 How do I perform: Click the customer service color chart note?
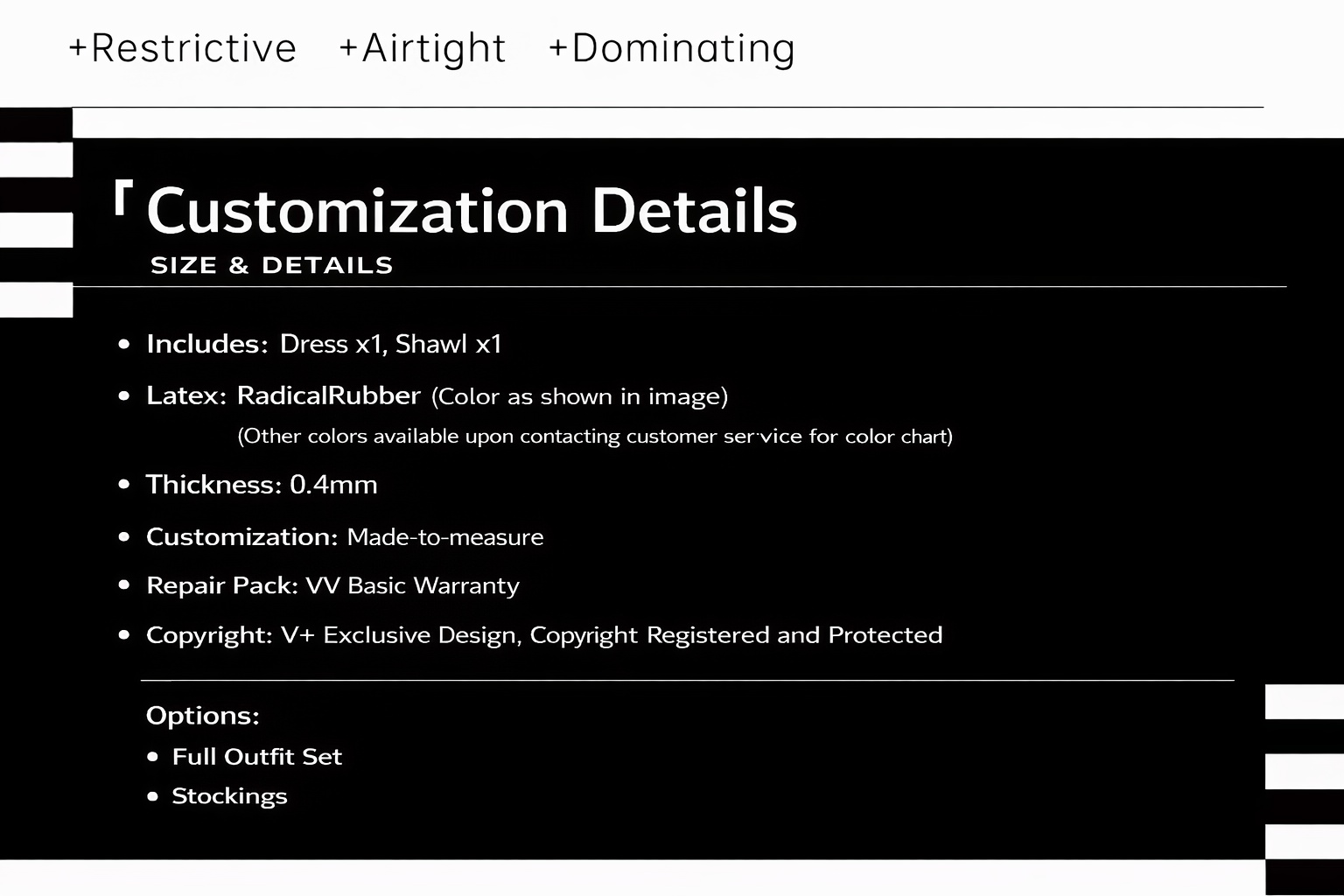coord(595,436)
